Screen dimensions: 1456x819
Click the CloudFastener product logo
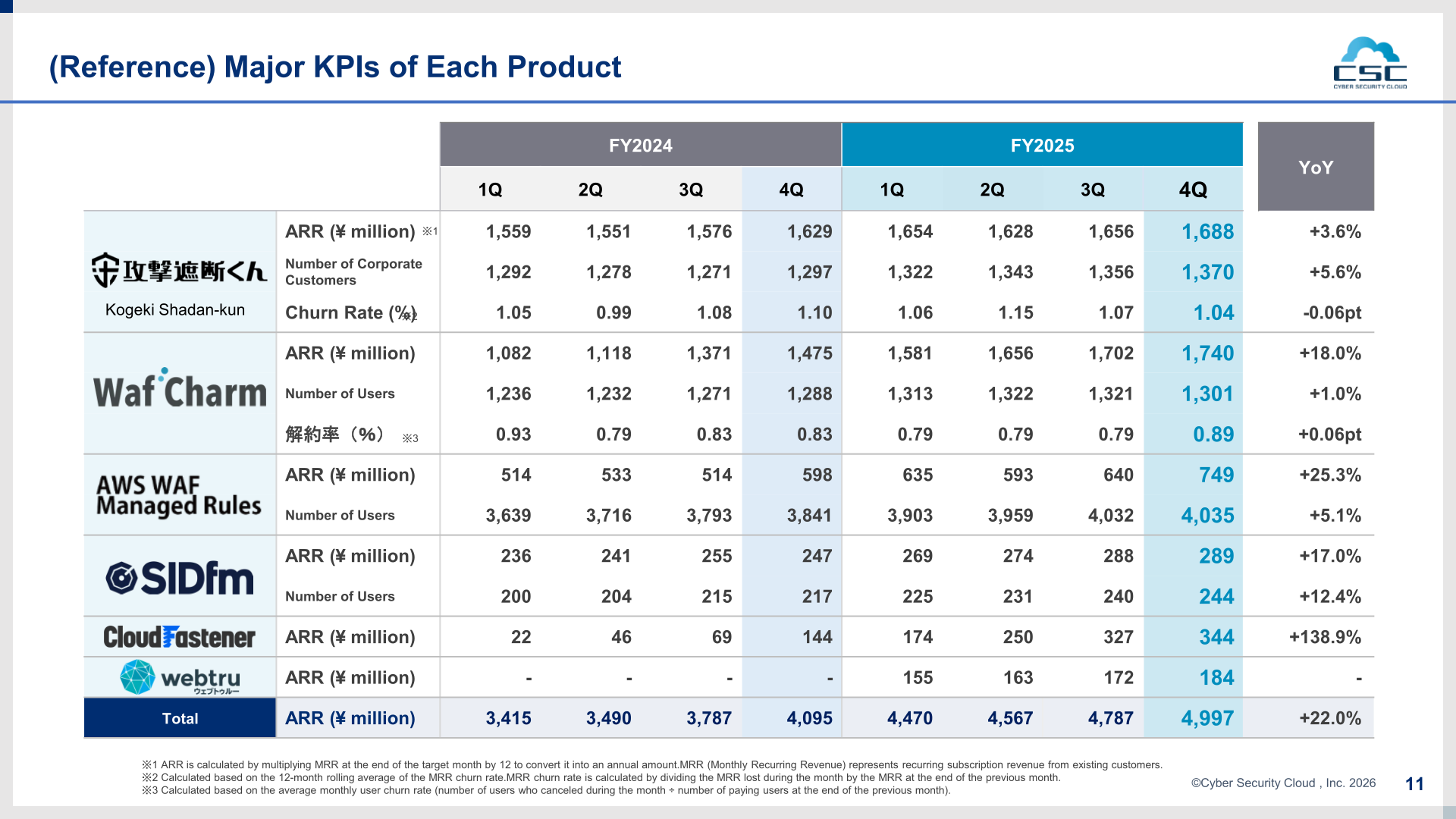click(180, 637)
